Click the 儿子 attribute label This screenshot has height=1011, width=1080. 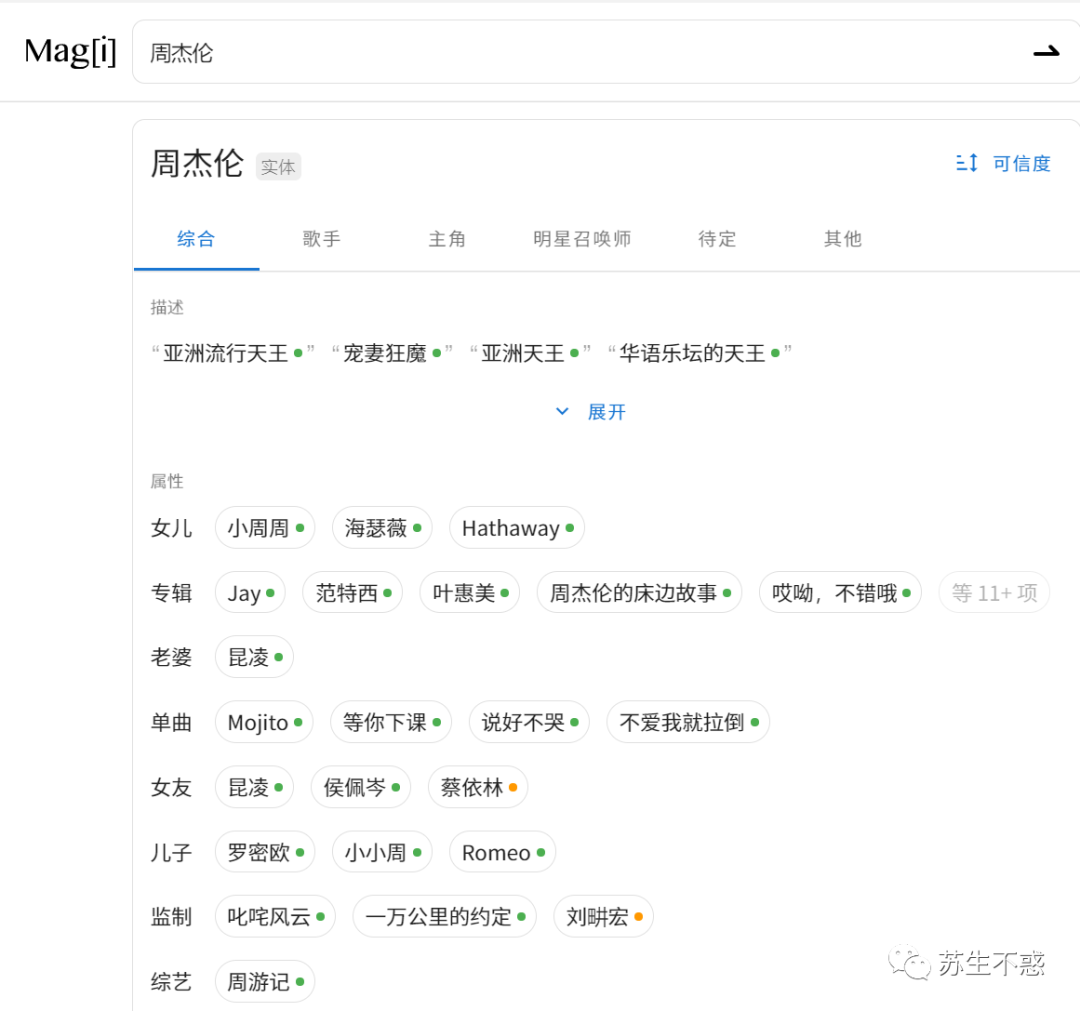coord(172,853)
